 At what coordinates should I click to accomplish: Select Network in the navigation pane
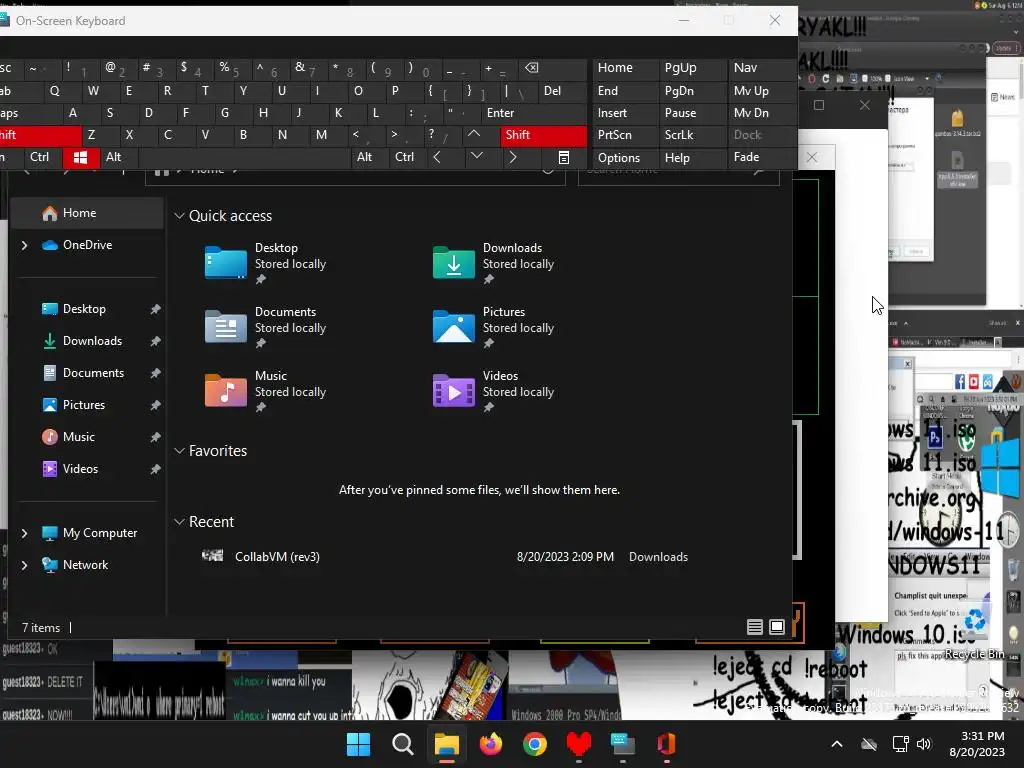pyautogui.click(x=87, y=565)
